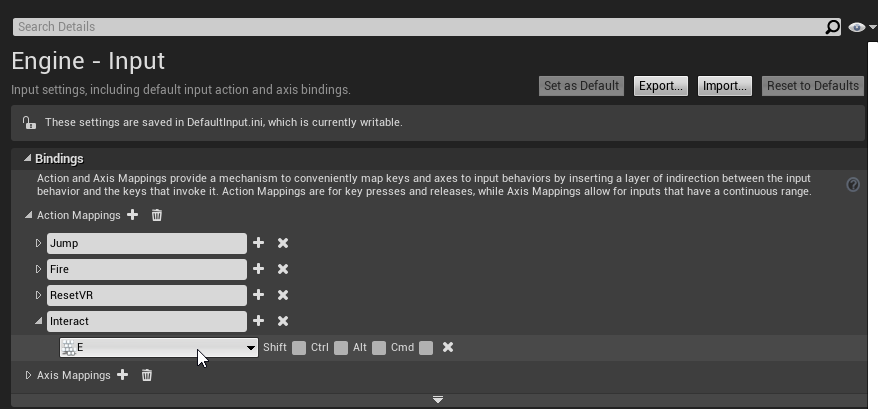Remove the E key binding
The height and width of the screenshot is (409, 878).
[447, 347]
